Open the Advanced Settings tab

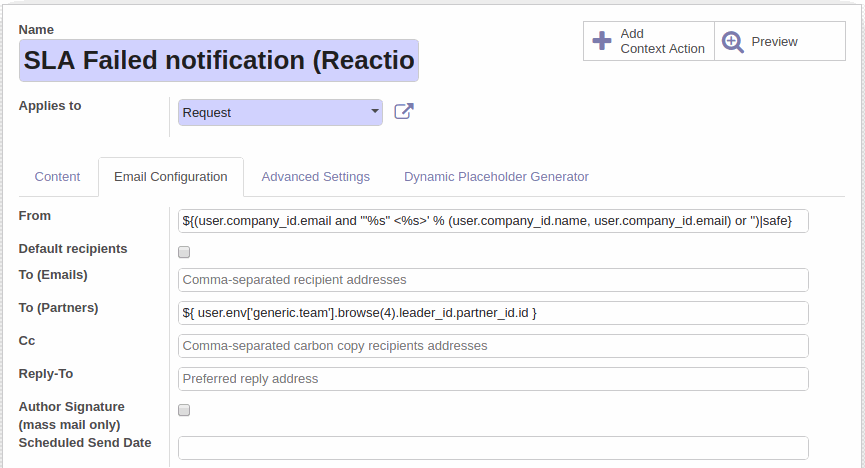(316, 177)
